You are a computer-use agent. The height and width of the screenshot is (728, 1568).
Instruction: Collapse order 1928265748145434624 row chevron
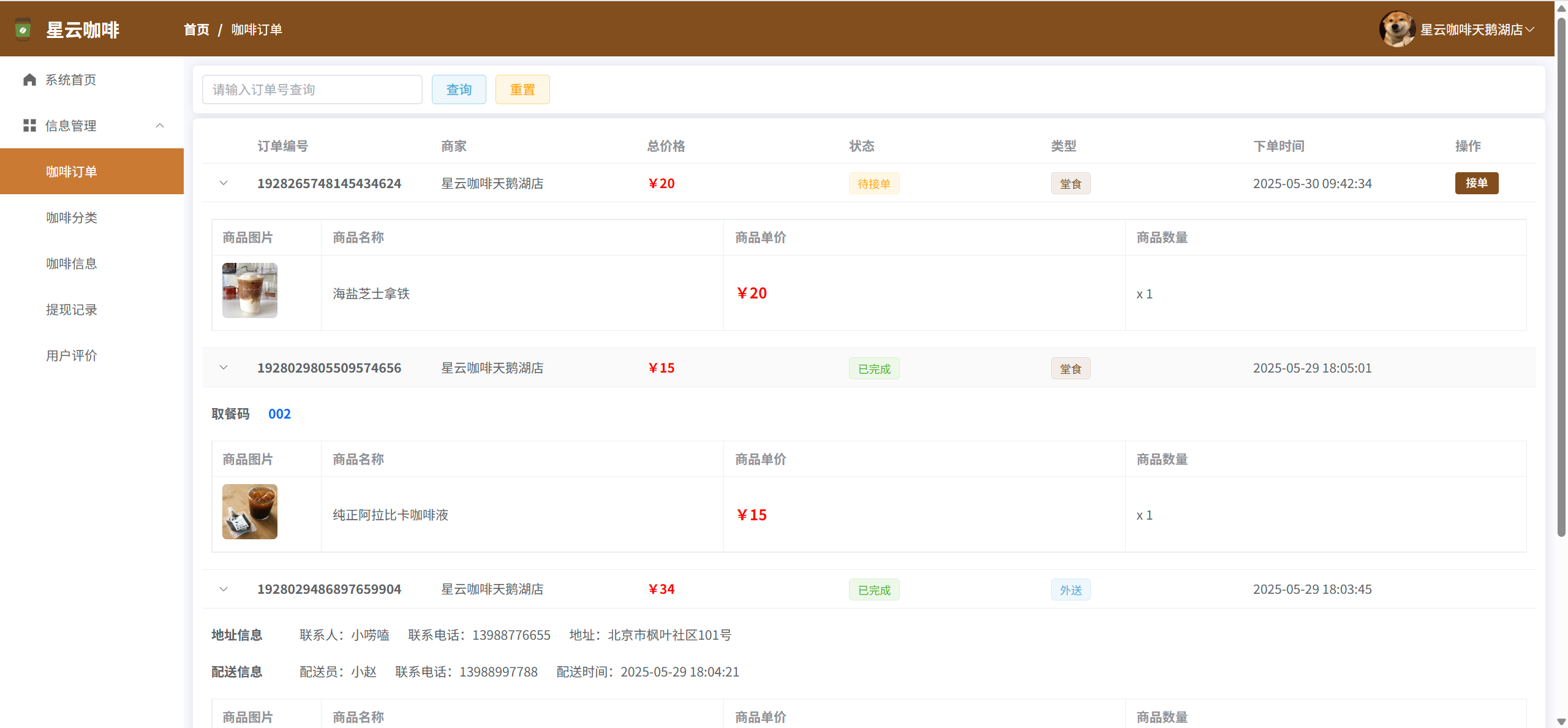(x=224, y=183)
